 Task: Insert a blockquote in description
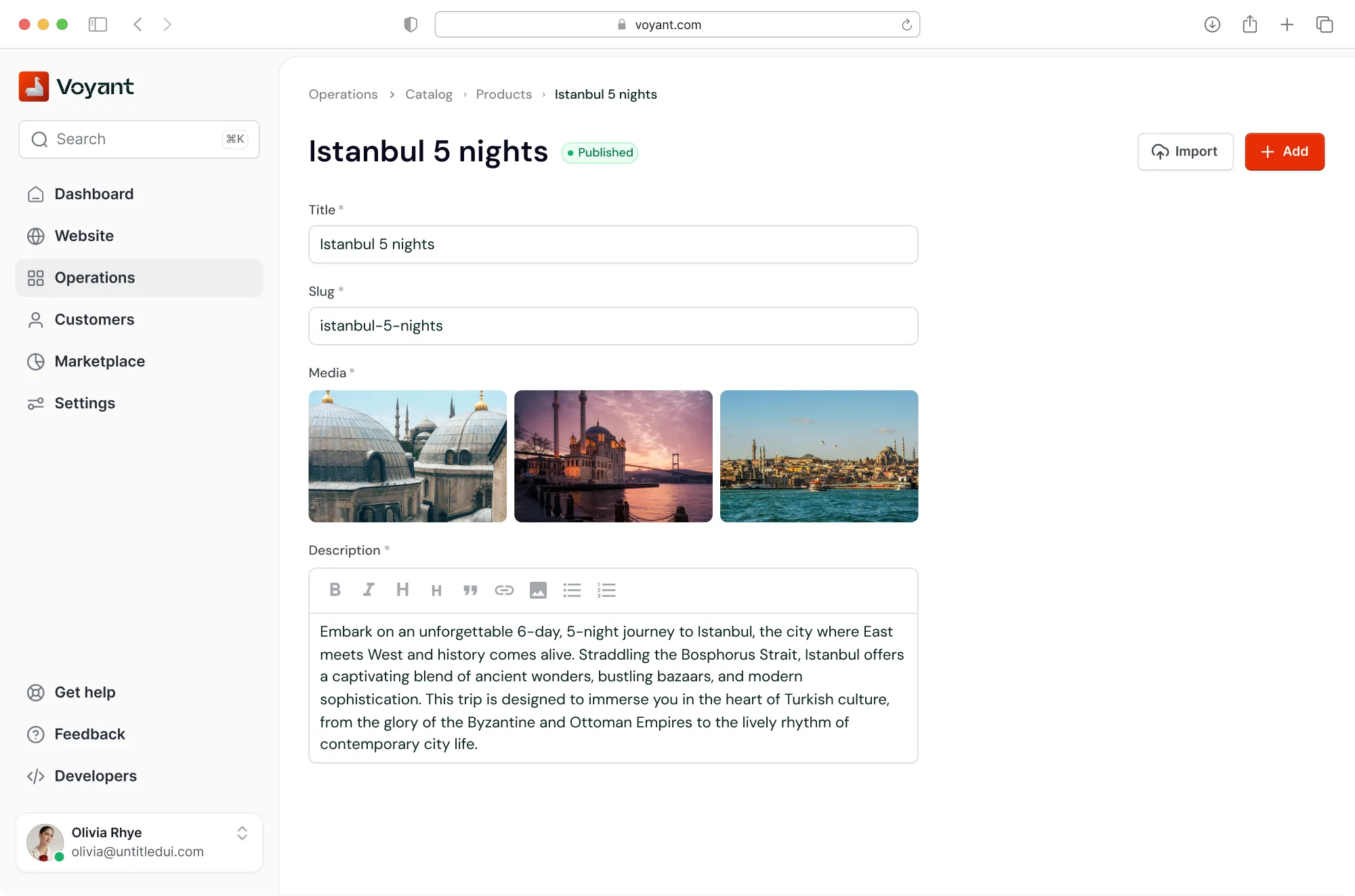pyautogui.click(x=470, y=590)
